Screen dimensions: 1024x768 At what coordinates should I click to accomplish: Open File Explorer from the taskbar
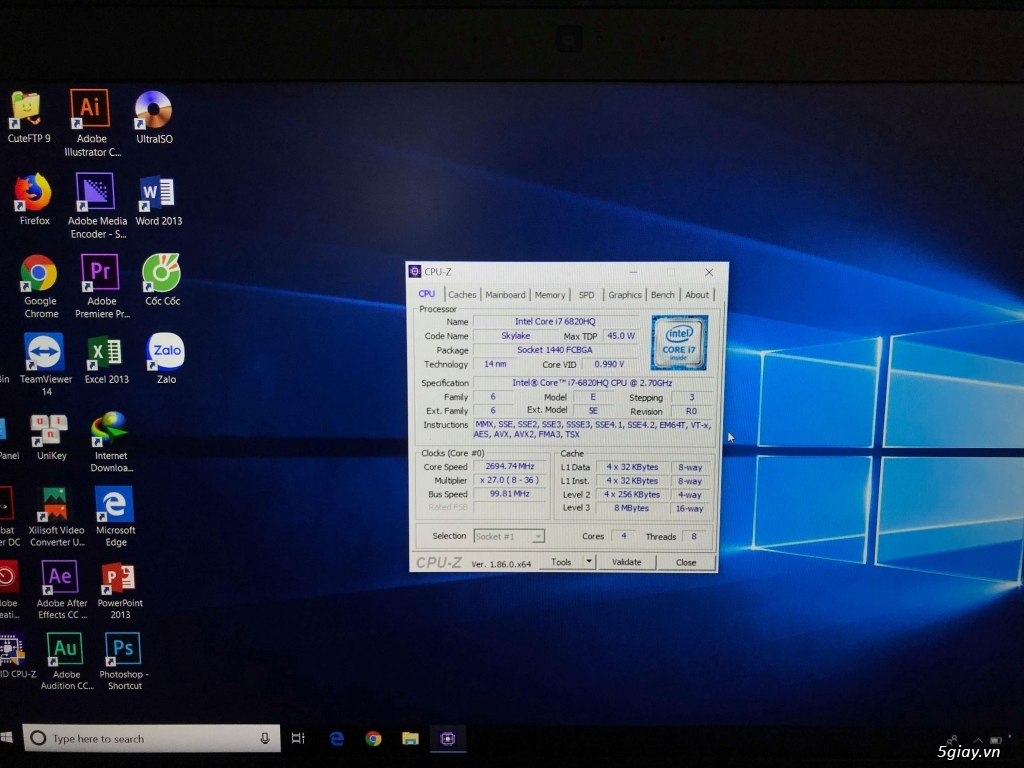coord(410,738)
